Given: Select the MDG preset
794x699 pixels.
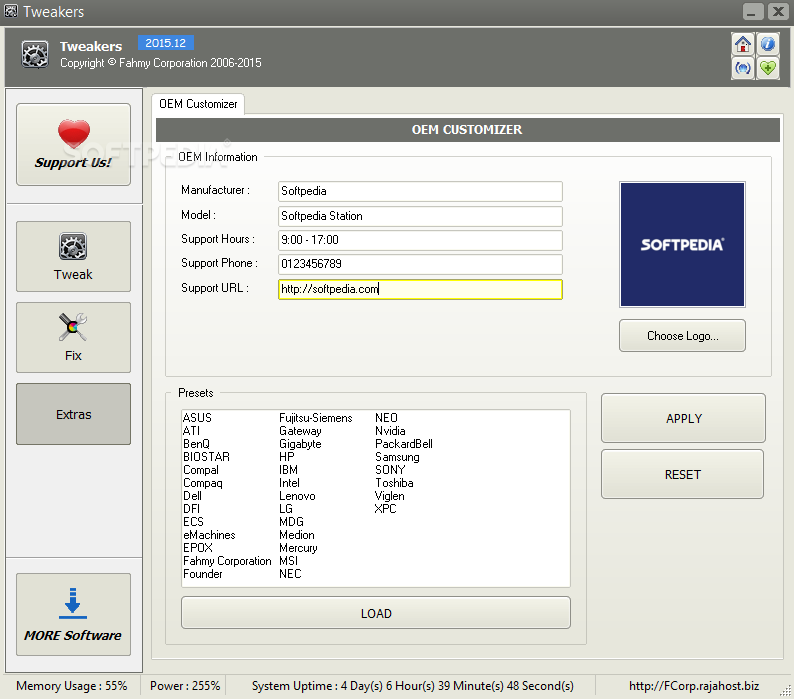Looking at the screenshot, I should coord(291,522).
